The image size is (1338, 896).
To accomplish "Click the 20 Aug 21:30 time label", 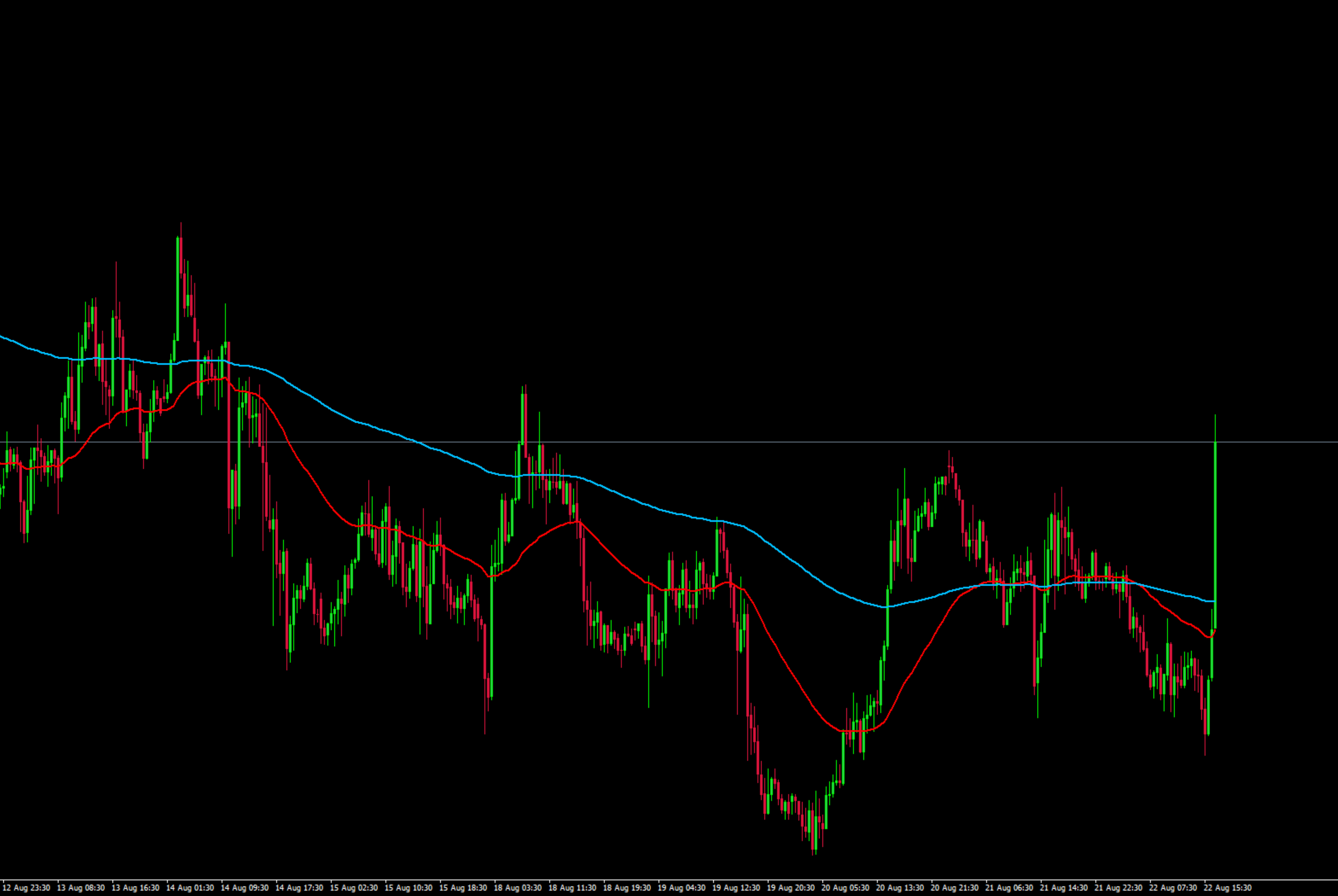I will [954, 887].
